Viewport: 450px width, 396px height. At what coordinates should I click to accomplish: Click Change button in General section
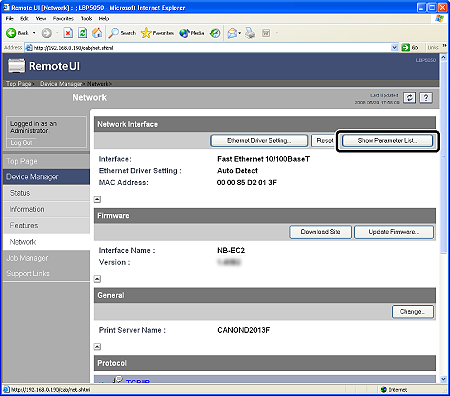pos(413,312)
